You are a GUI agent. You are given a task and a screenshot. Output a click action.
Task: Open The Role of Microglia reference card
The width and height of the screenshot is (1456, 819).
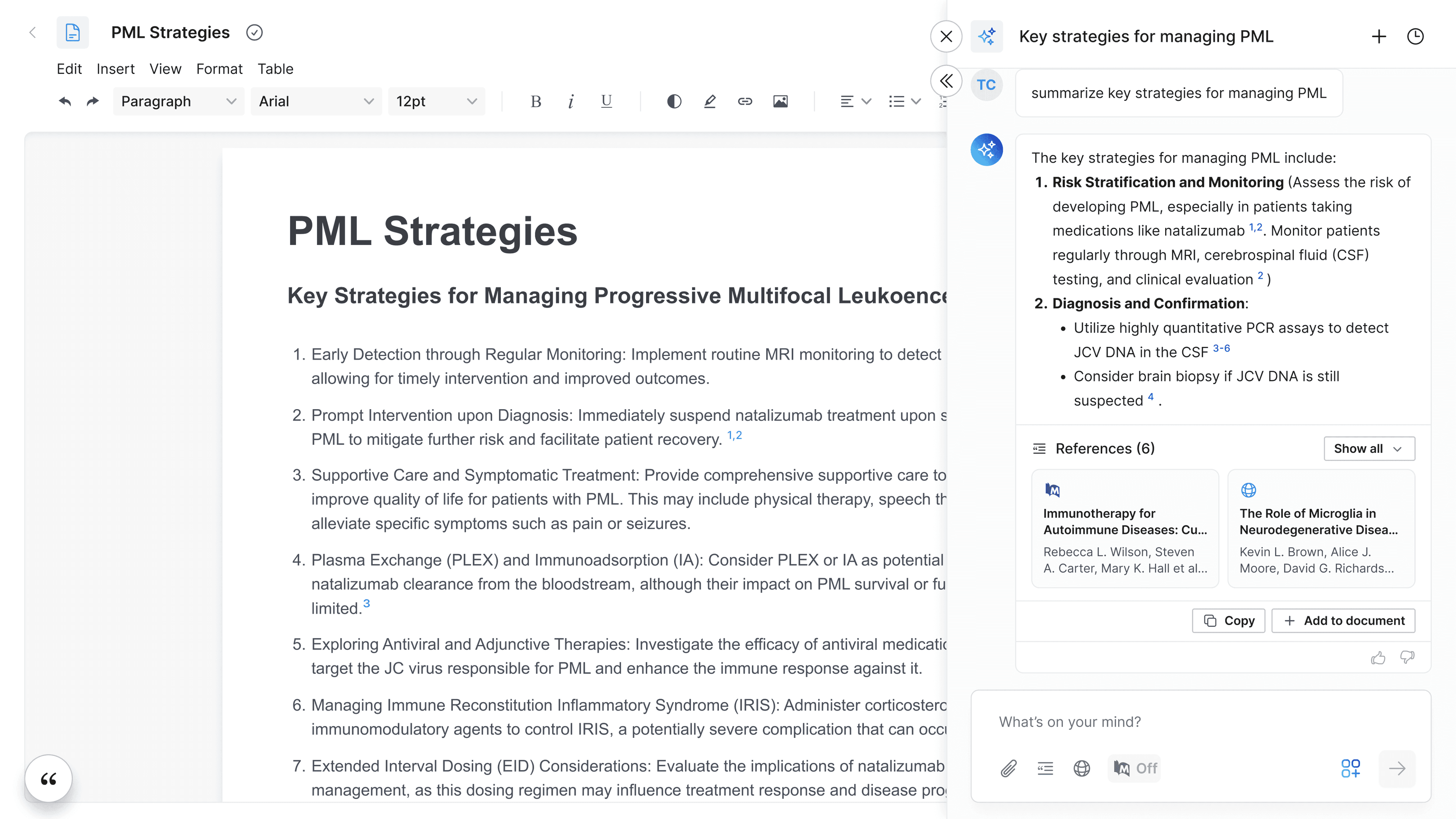(x=1321, y=529)
